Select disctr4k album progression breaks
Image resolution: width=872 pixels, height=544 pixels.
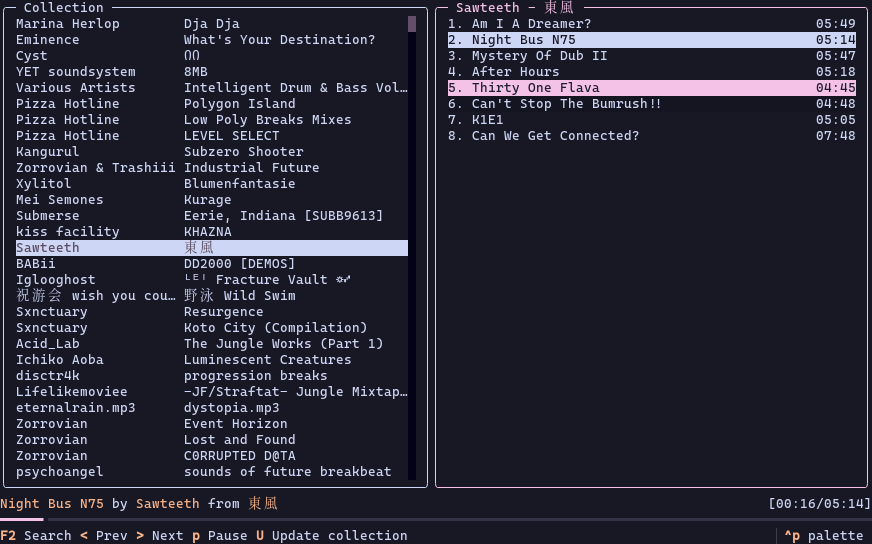(x=211, y=376)
